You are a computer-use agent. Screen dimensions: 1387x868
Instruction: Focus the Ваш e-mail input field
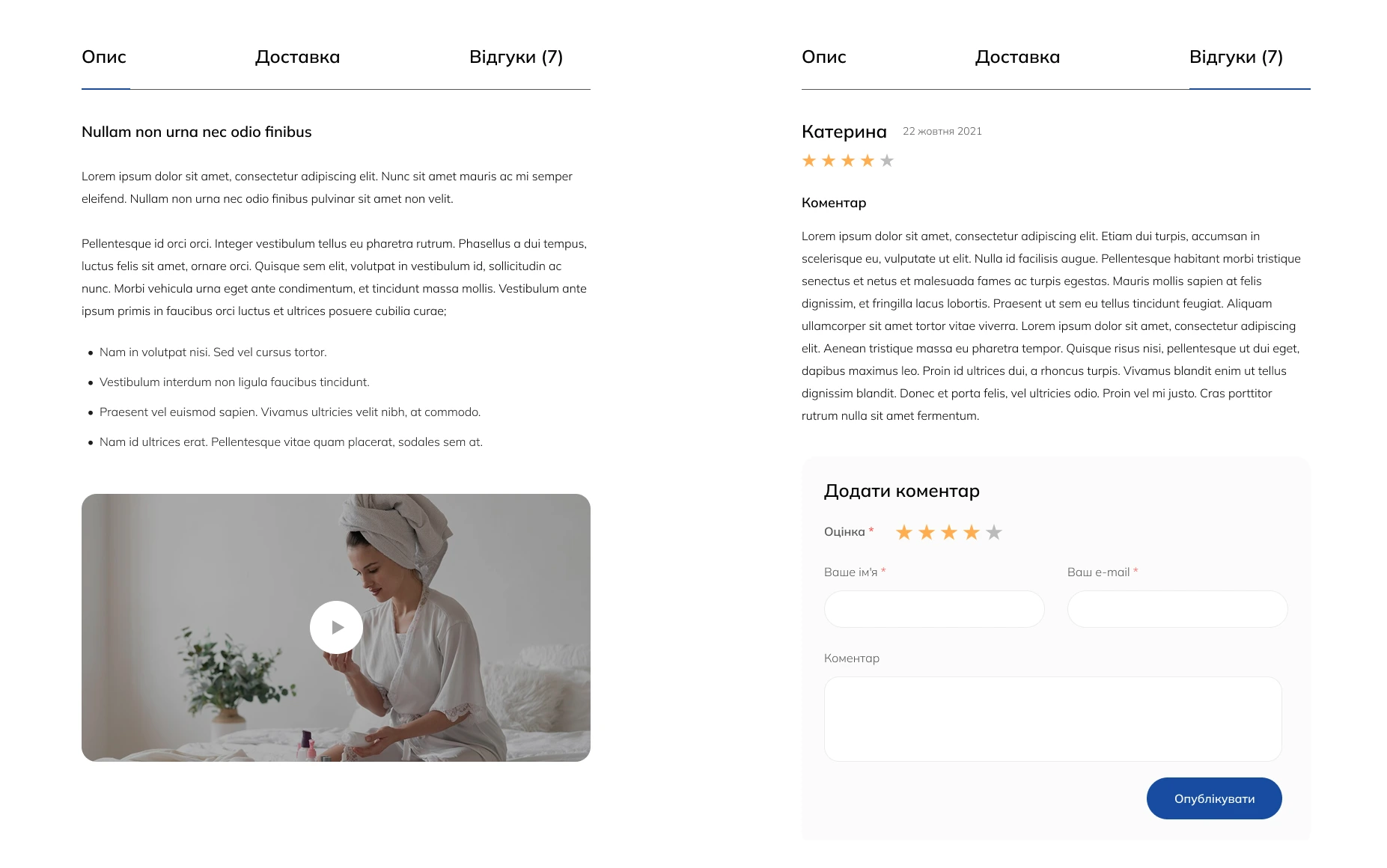point(1177,609)
